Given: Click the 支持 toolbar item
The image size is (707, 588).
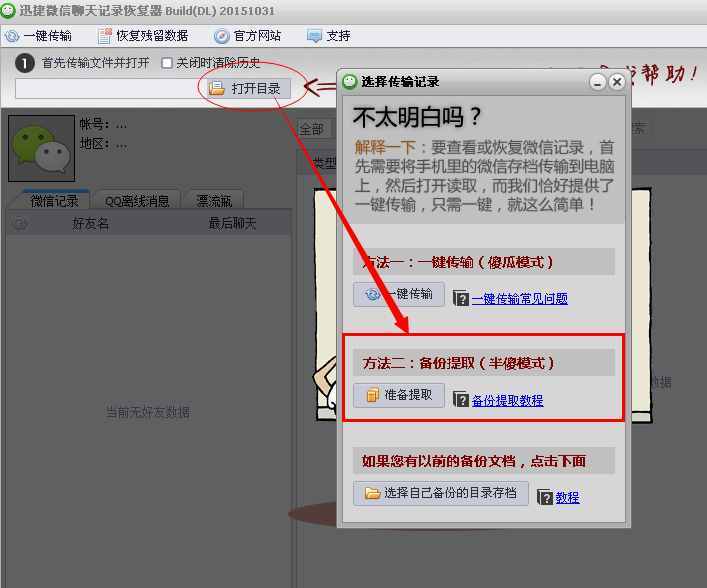Looking at the screenshot, I should point(328,36).
